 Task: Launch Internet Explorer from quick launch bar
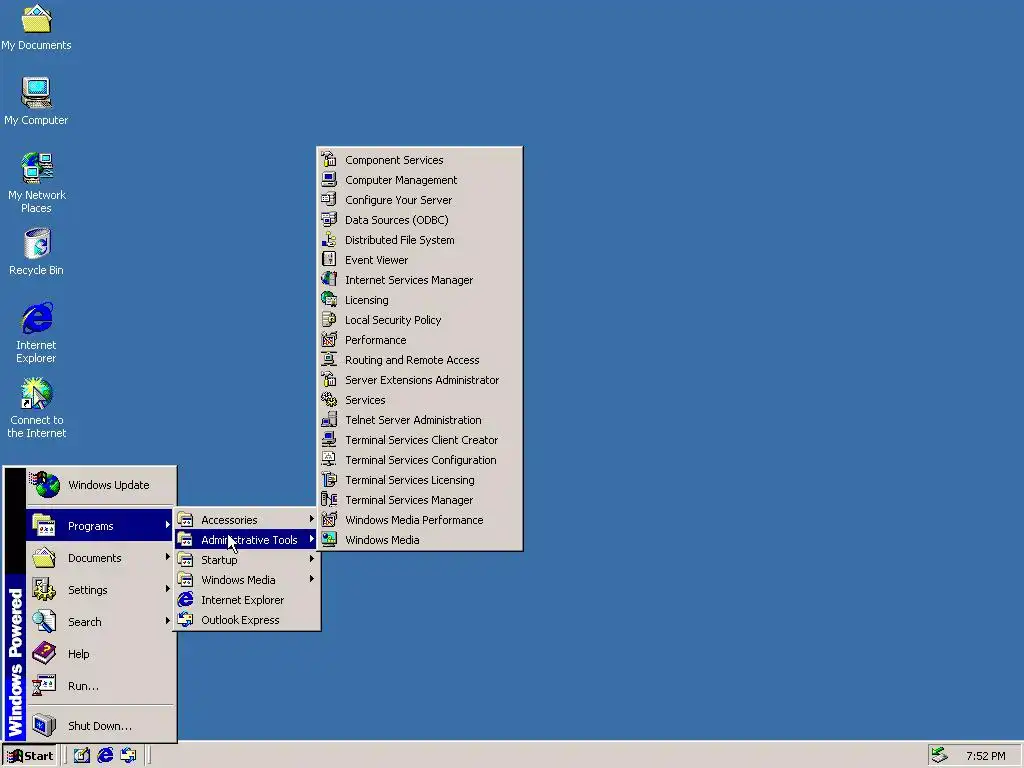tap(105, 756)
